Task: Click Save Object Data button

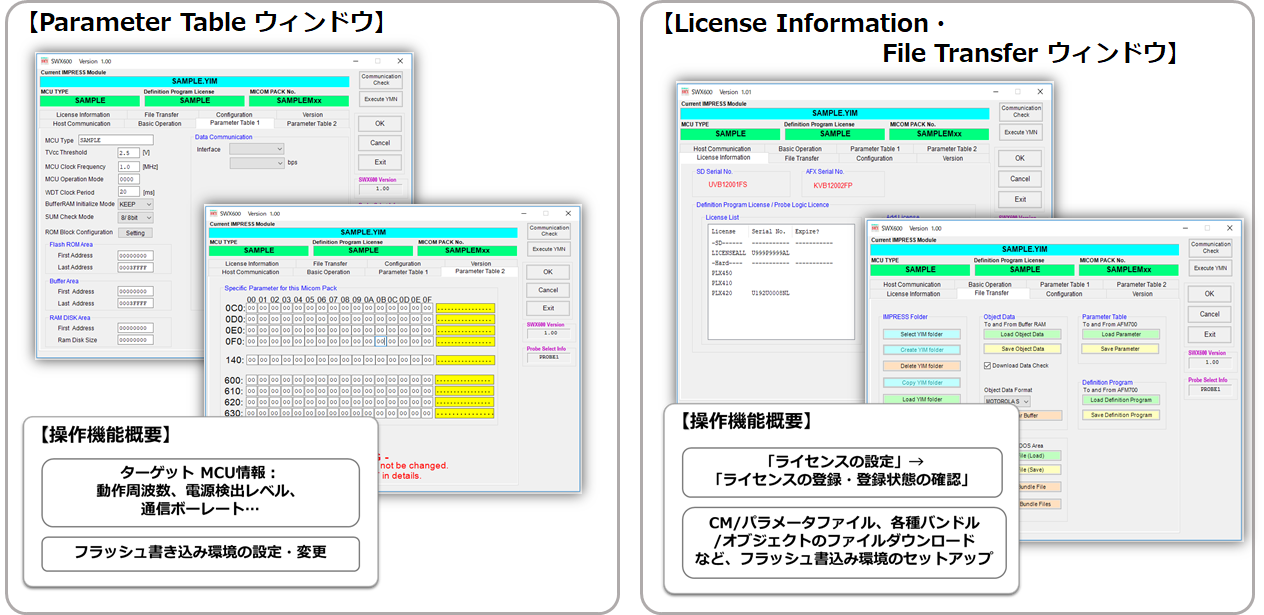Action: point(1021,349)
